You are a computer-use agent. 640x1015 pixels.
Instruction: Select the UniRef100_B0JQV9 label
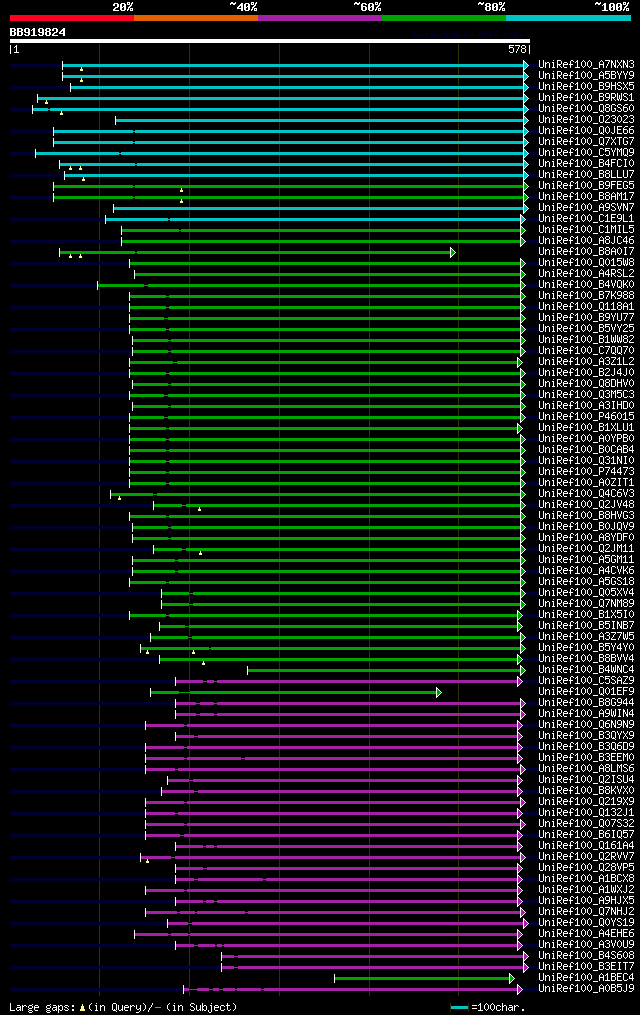[586, 527]
